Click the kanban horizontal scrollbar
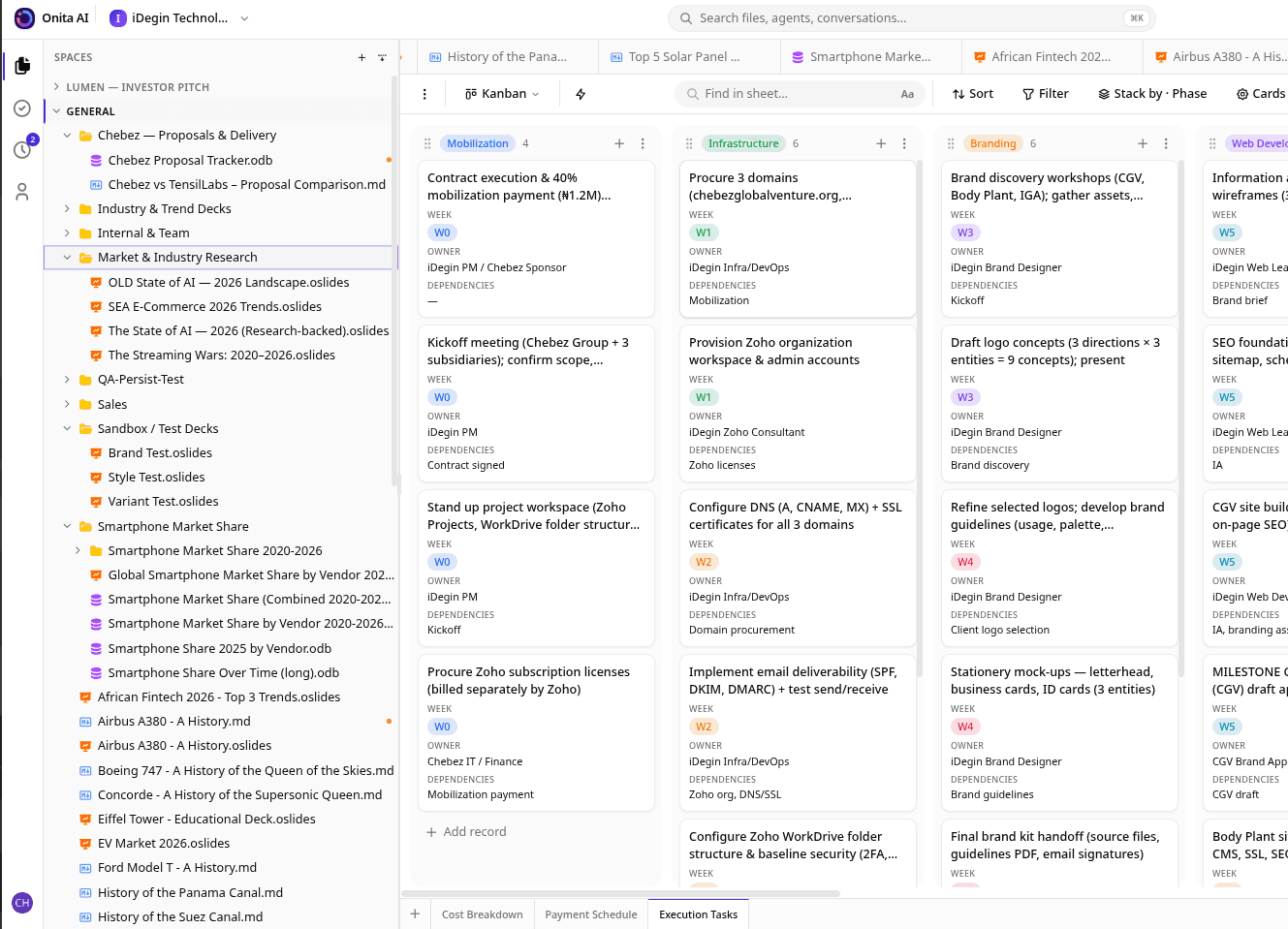Image resolution: width=1288 pixels, height=929 pixels. [620, 893]
